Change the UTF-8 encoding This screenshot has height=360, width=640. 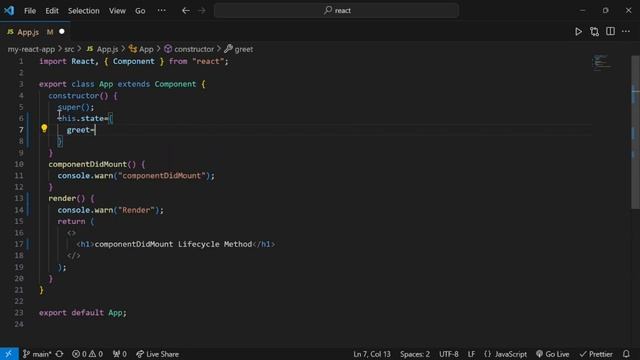click(449, 354)
